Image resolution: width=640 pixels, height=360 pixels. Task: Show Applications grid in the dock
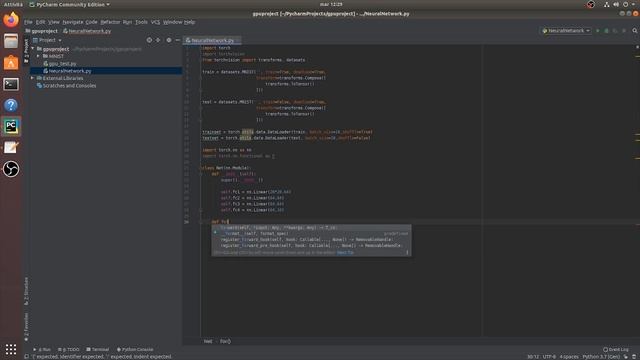coord(11,349)
